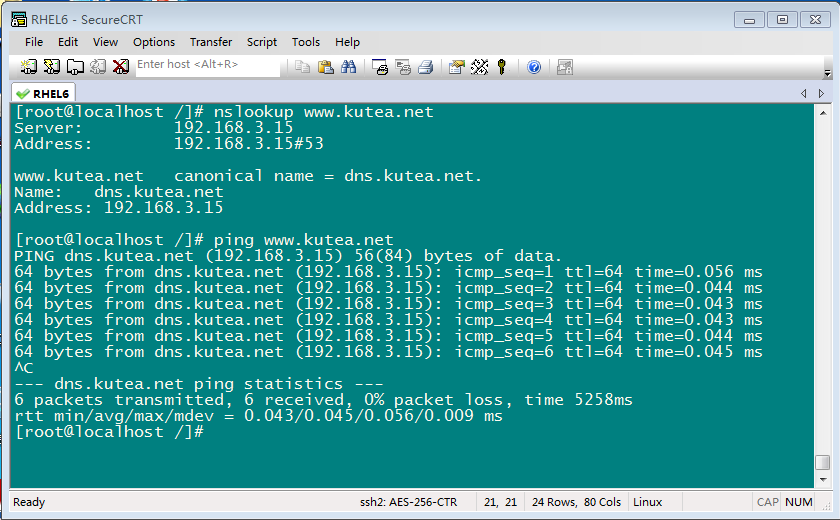Click the SecureCRT title bar app icon
Screen dimensions: 840x520
point(19,20)
